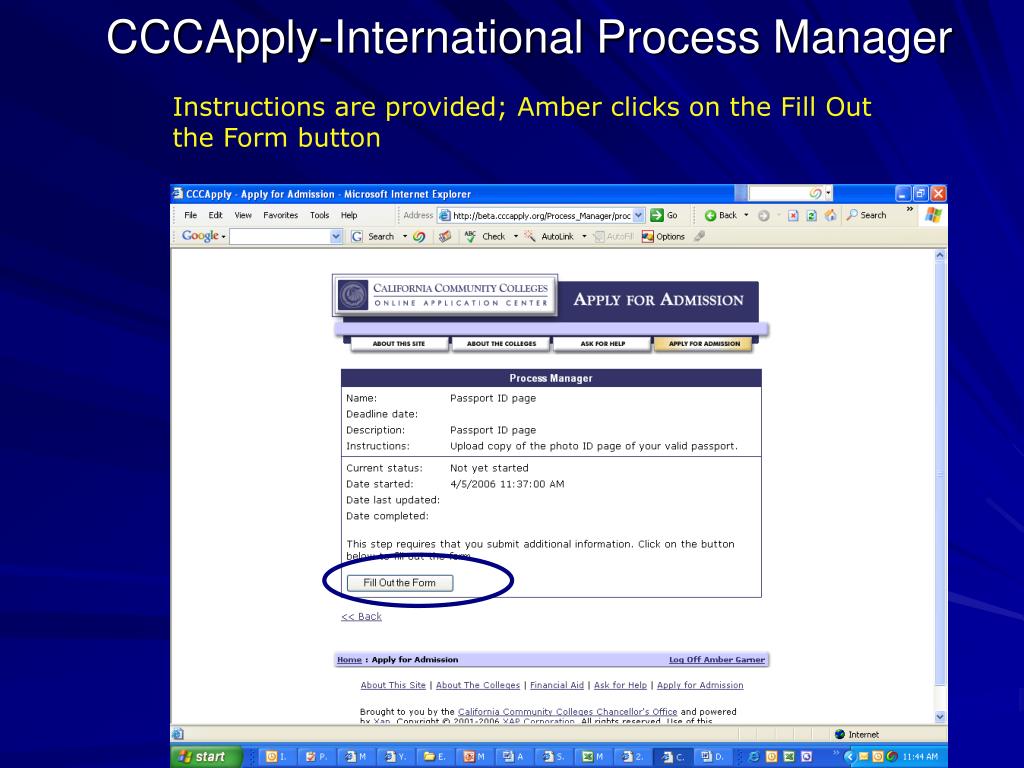The width and height of the screenshot is (1024, 768).
Task: Select the Apply For Admission tab
Action: pos(704,344)
